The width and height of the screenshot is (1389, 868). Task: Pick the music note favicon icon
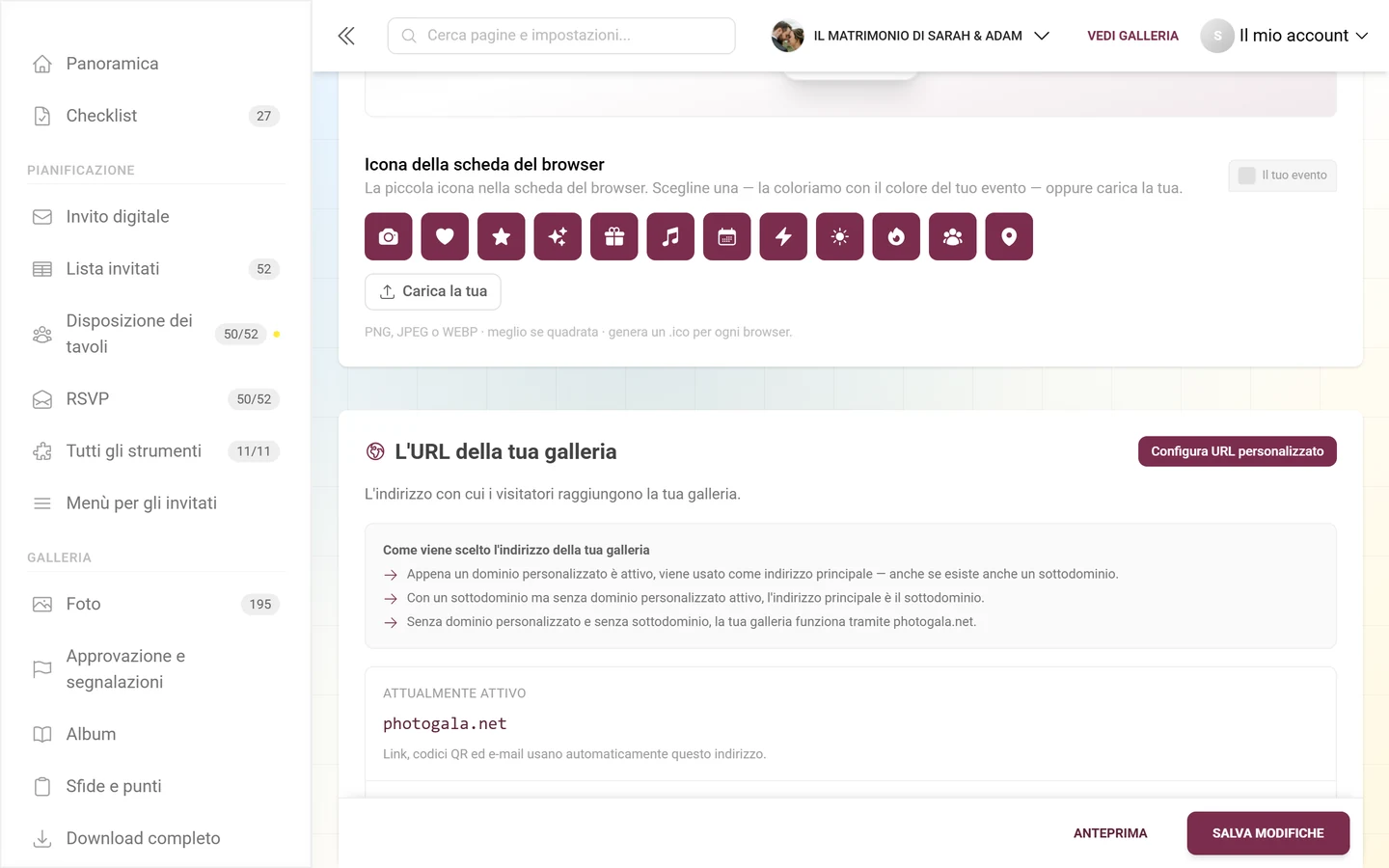click(x=670, y=236)
